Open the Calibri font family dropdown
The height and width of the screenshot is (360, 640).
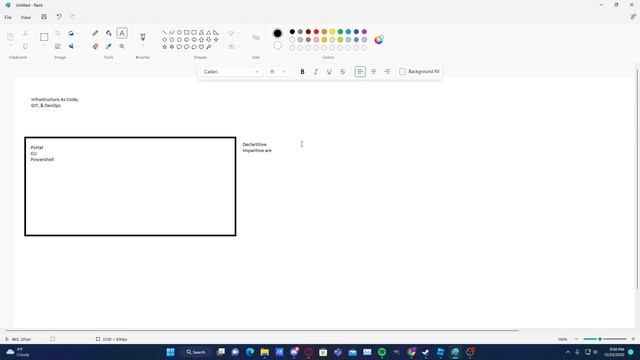click(x=231, y=71)
